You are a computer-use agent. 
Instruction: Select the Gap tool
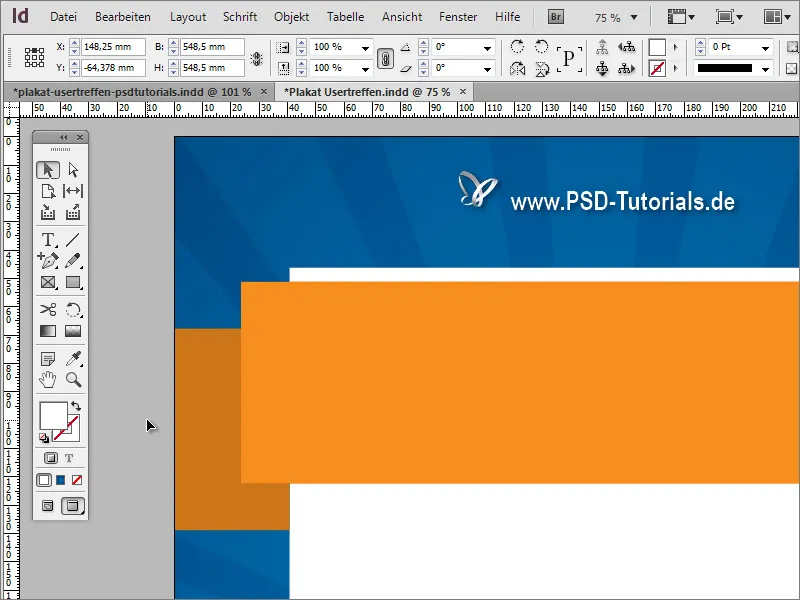pos(73,191)
